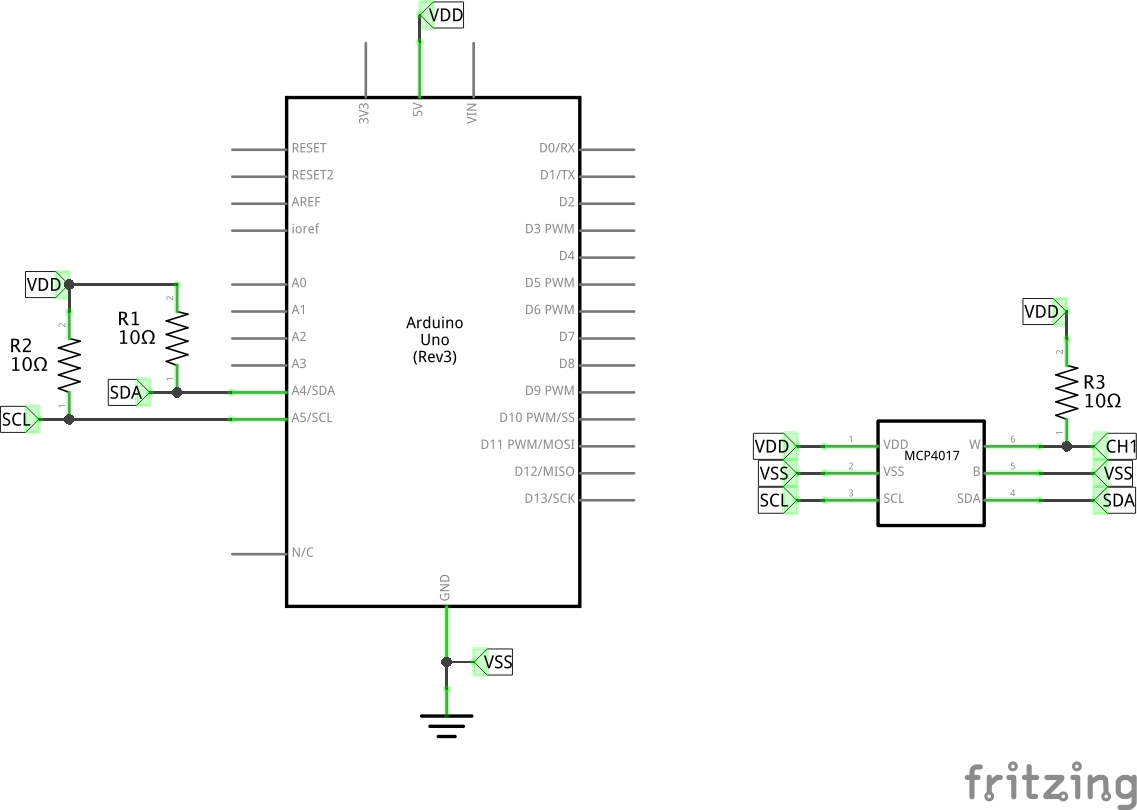Click the junction dot on the GND wire
The image size is (1137, 810).
click(x=447, y=662)
